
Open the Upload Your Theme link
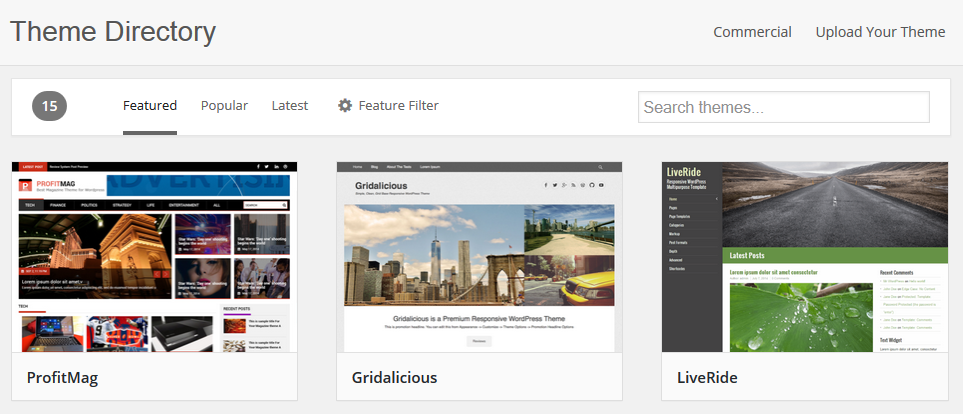880,32
